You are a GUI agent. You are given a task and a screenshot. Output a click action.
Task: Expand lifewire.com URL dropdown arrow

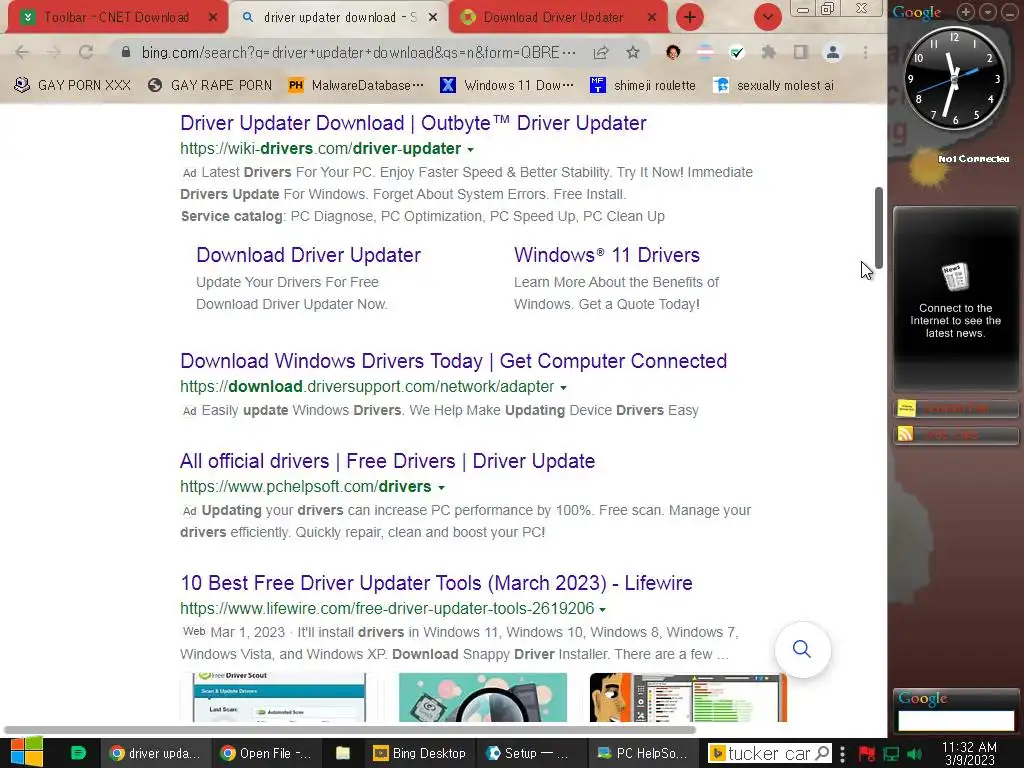pos(602,609)
